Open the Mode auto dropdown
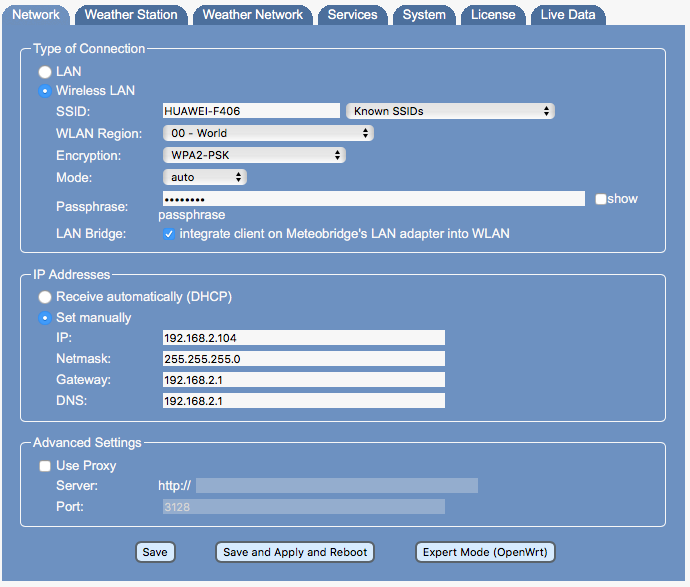The image size is (690, 587). click(205, 177)
